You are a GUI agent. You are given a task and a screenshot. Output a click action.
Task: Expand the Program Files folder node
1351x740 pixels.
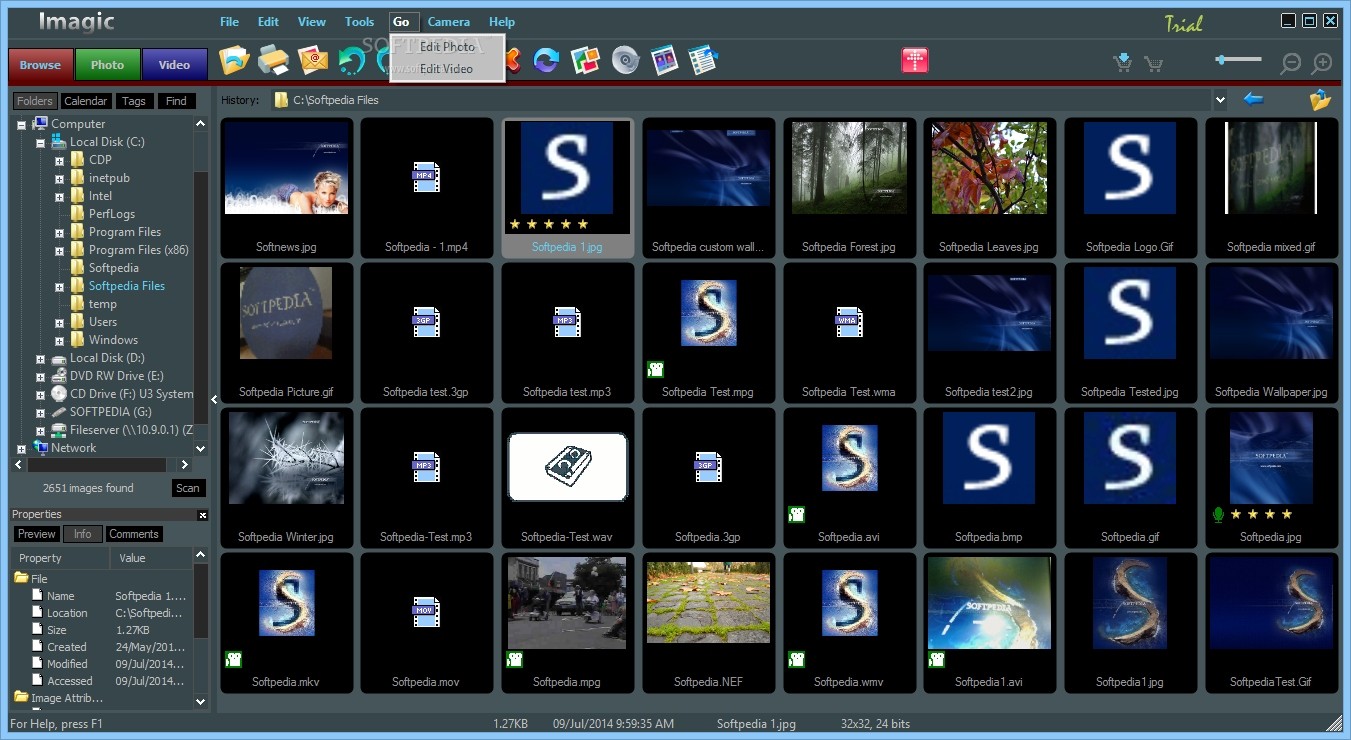[59, 232]
